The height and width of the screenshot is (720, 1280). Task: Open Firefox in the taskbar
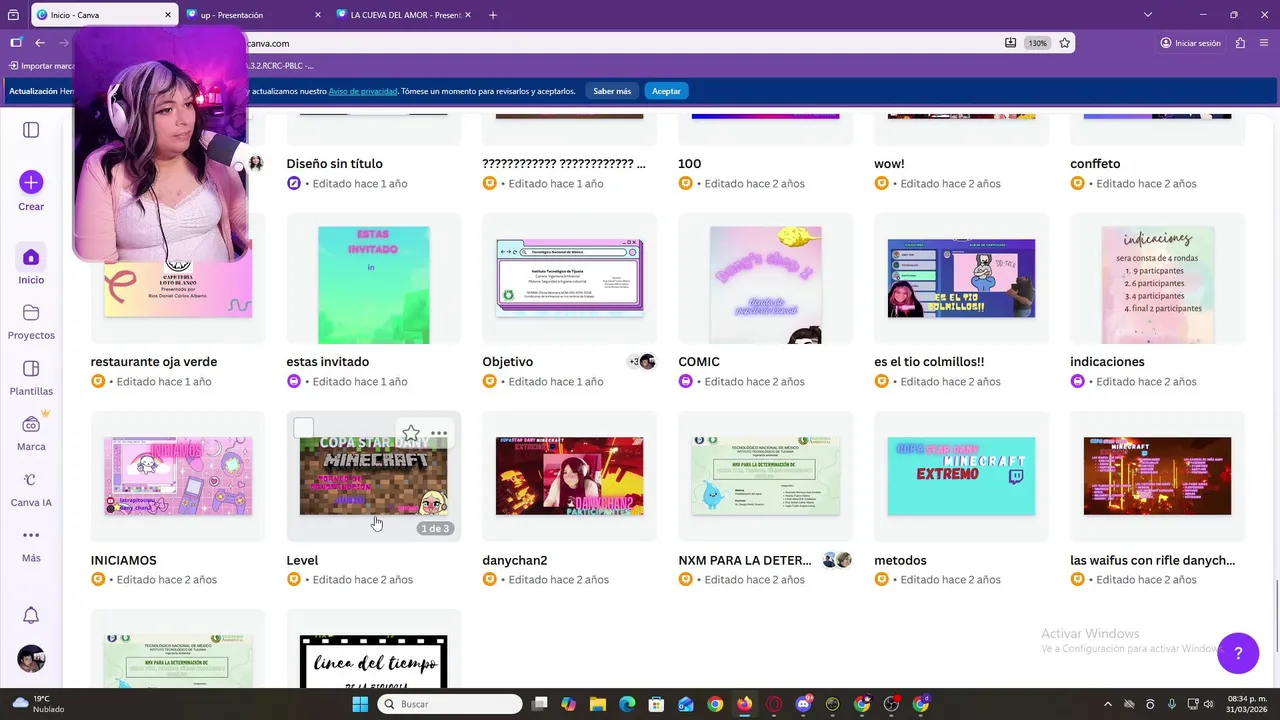point(745,704)
